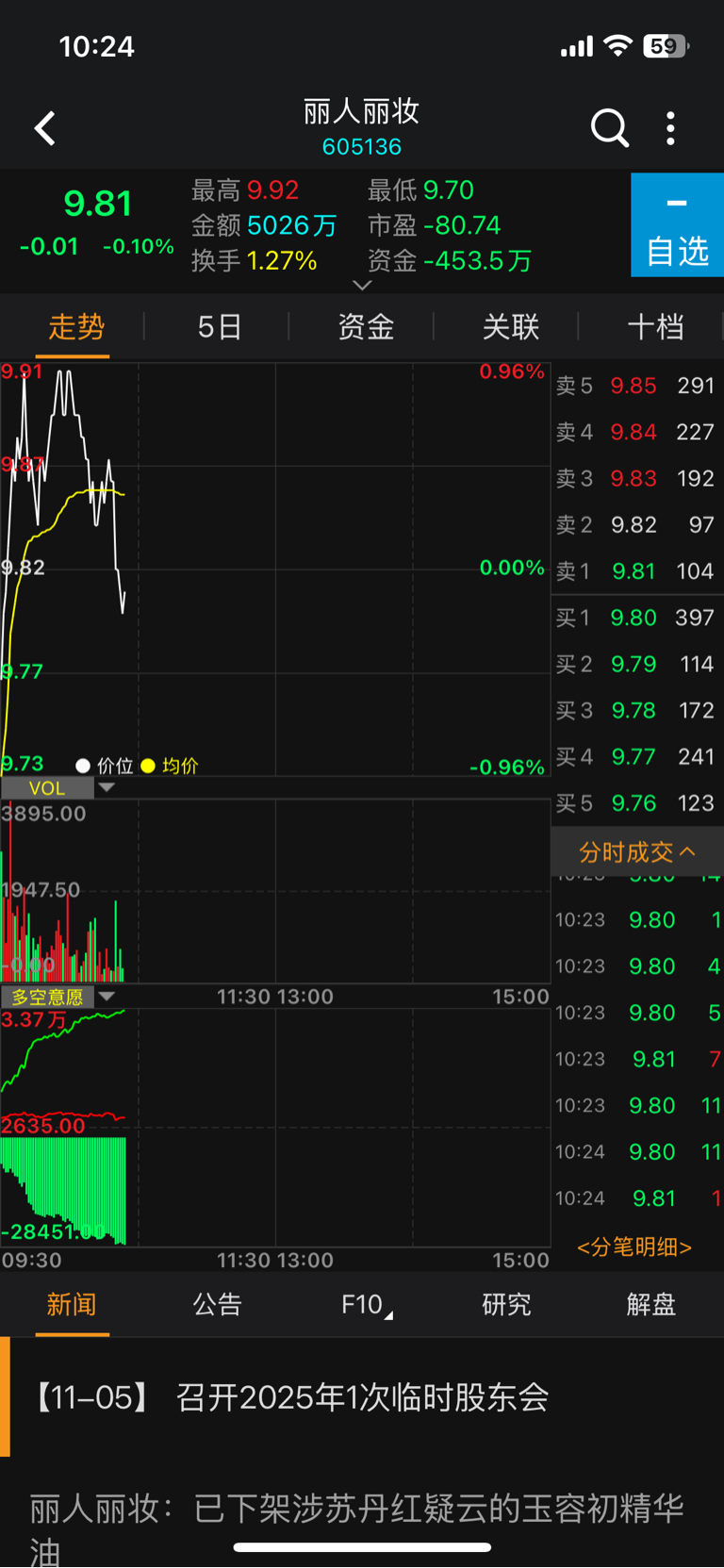Viewport: 724px width, 1568px height.
Task: Tap the 资金 -453.5万 value
Action: point(477,260)
